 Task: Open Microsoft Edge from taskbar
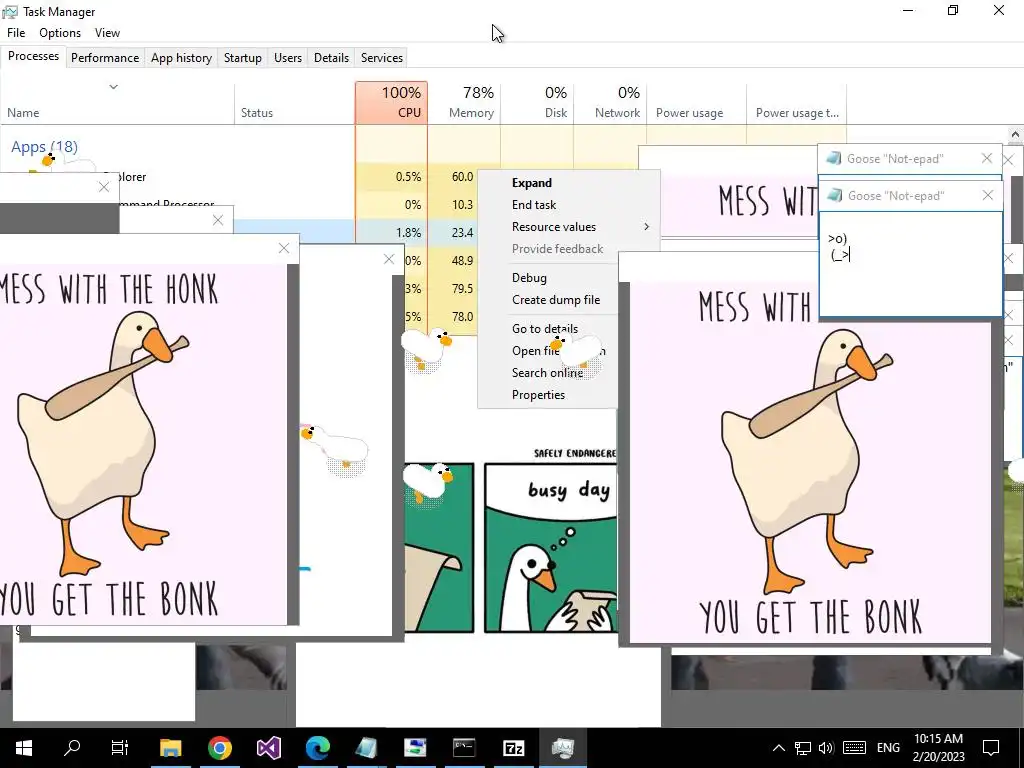[x=318, y=747]
